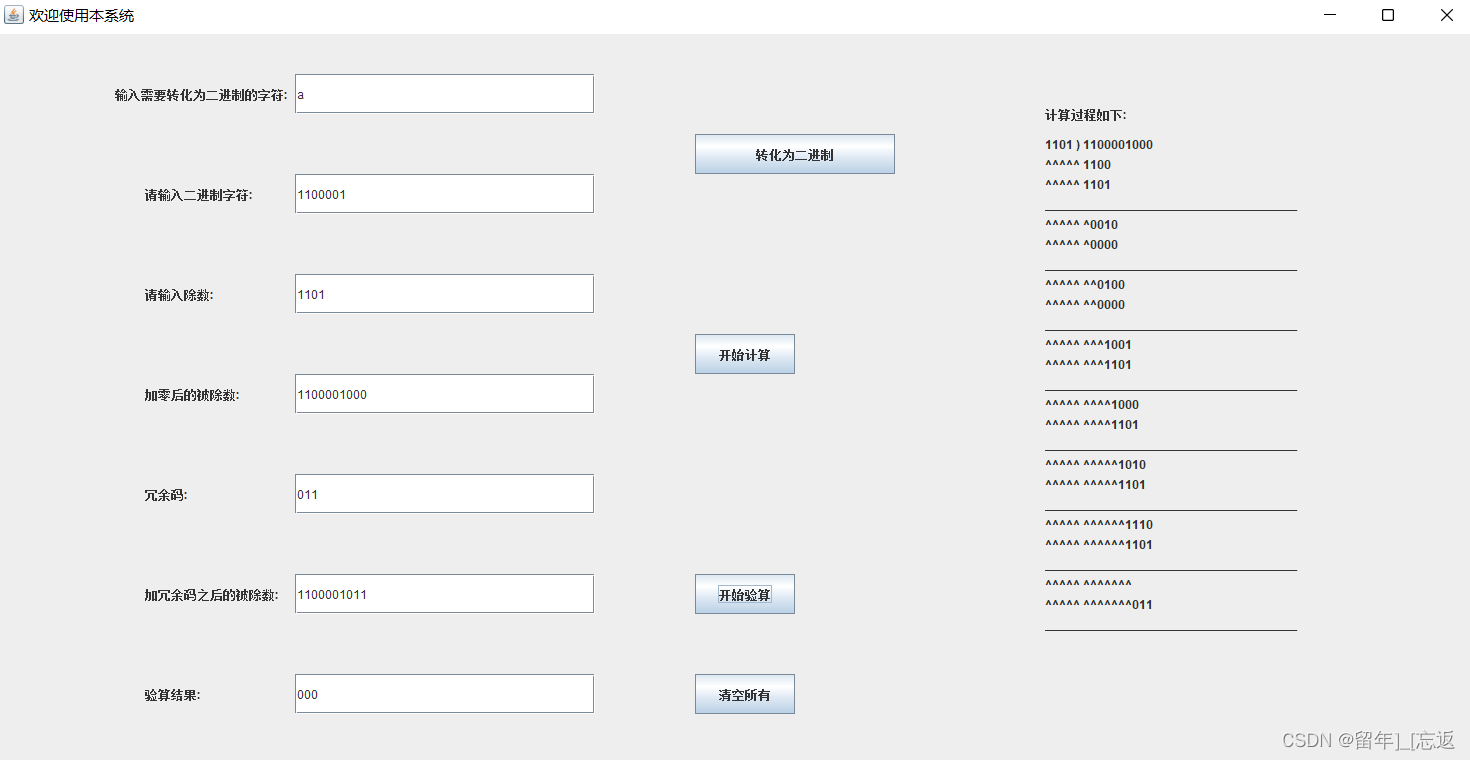Click the window title 欢迎使用本系统
Viewport: 1470px width, 760px height.
[81, 16]
